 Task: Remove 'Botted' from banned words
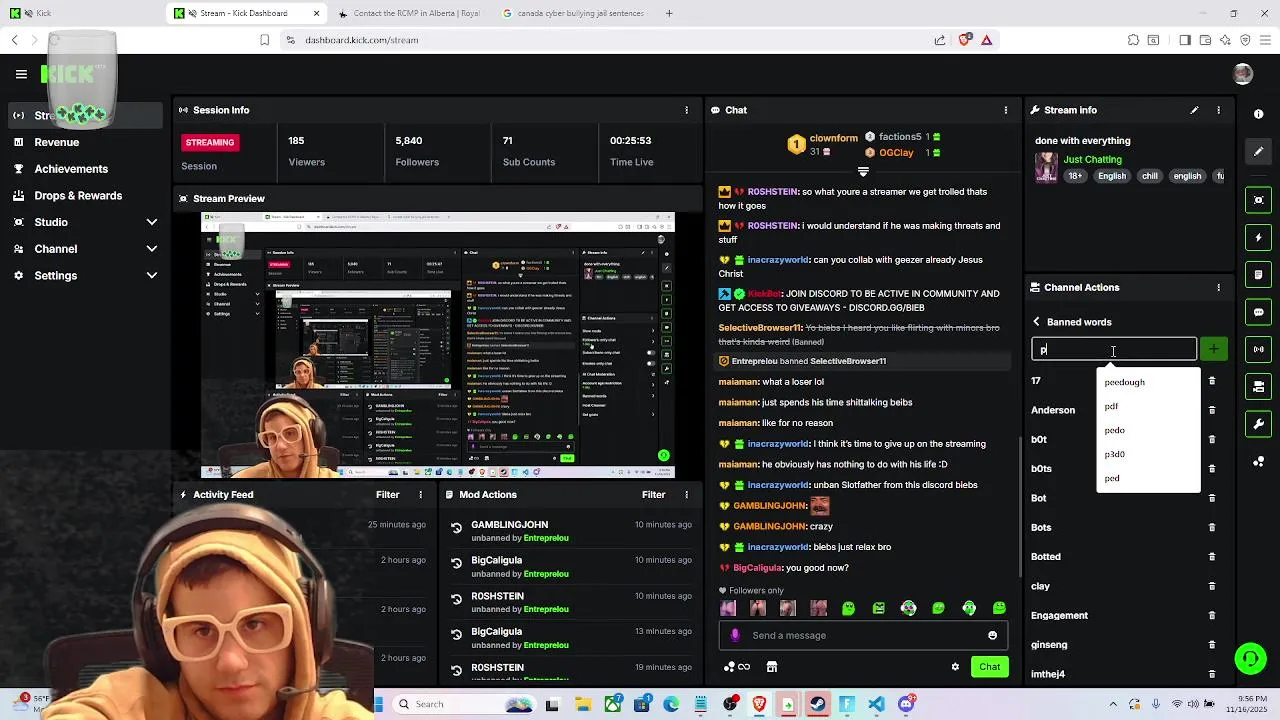point(1212,556)
